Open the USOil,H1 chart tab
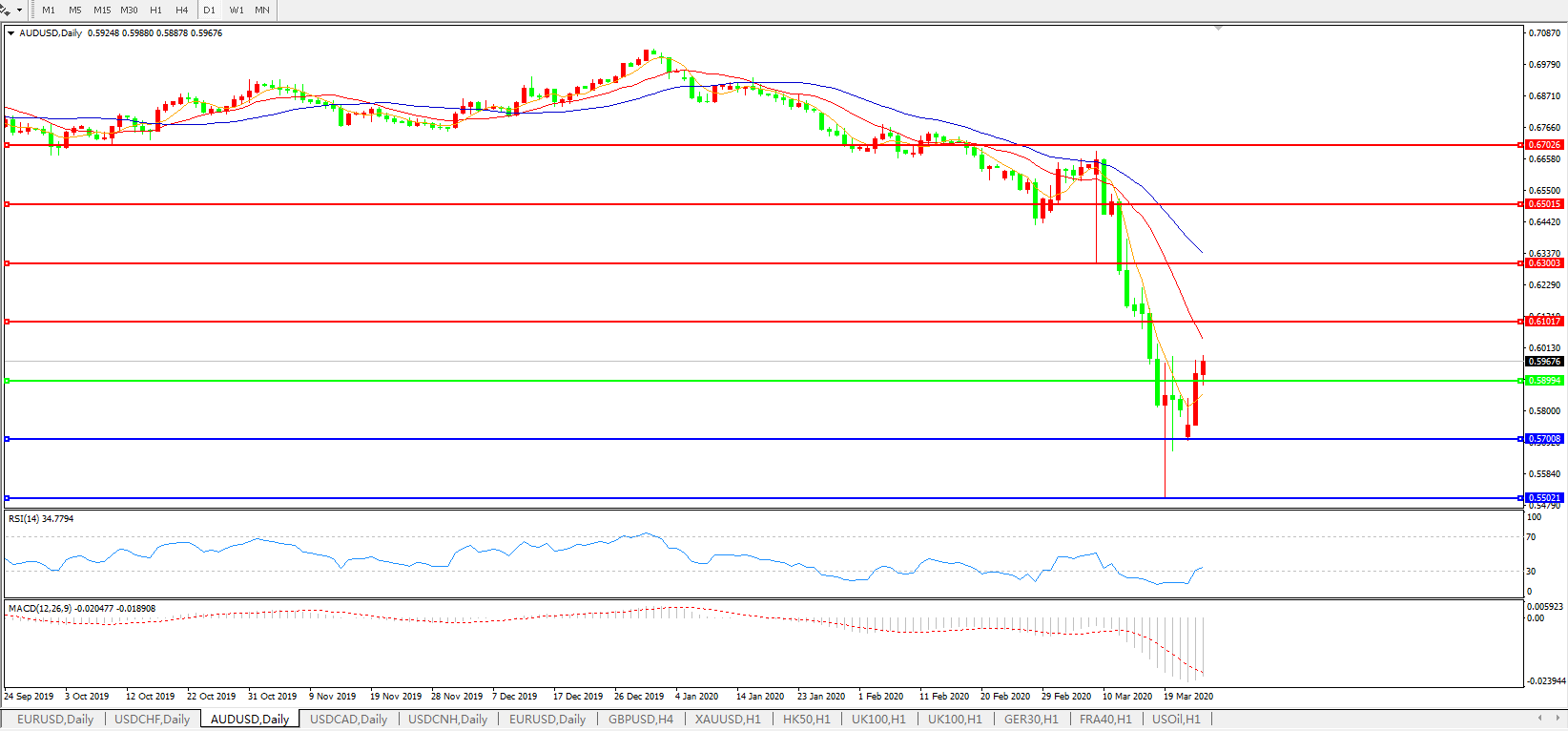1568x731 pixels. coord(1176,720)
